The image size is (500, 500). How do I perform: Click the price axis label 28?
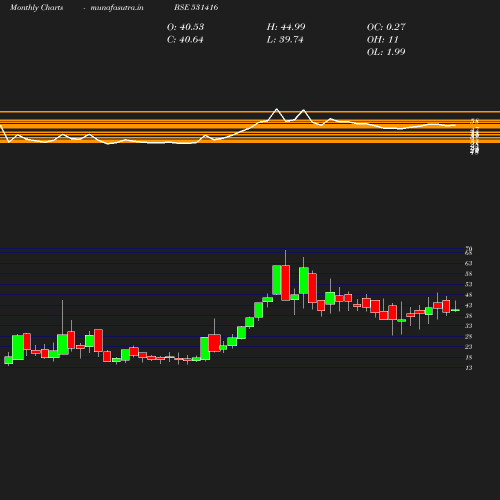(x=469, y=337)
